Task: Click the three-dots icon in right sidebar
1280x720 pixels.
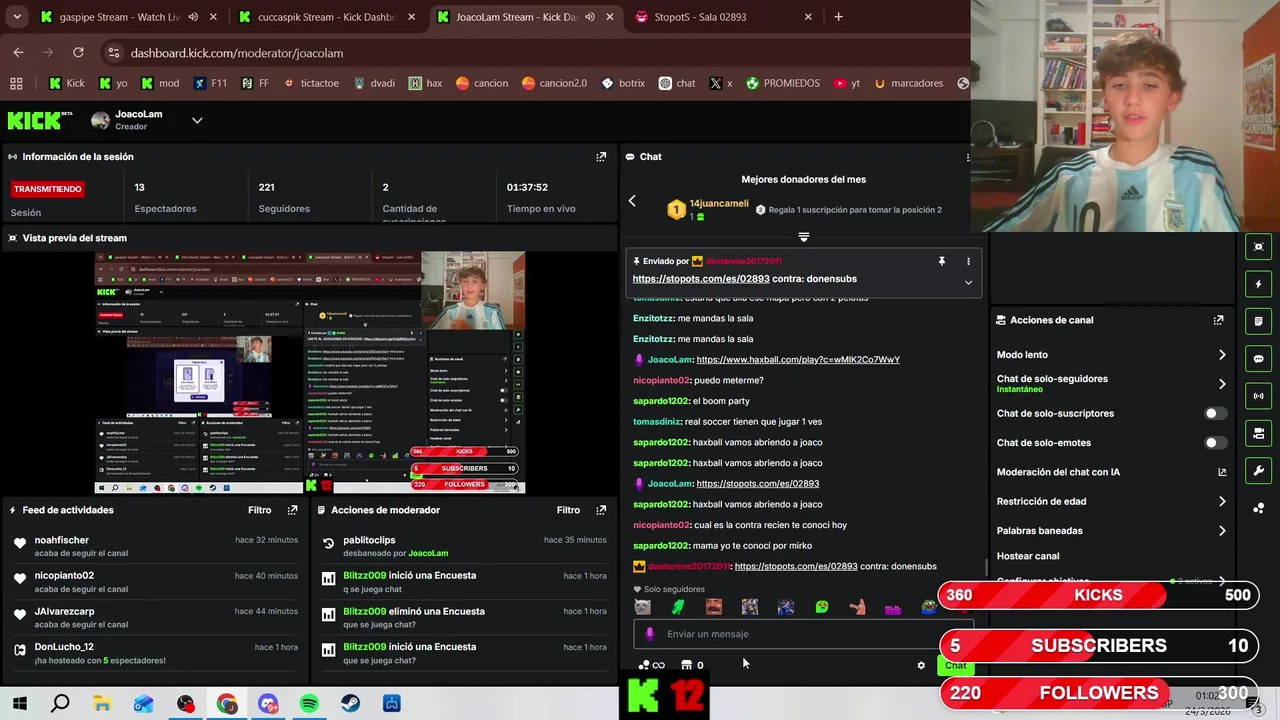Action: tap(1258, 508)
